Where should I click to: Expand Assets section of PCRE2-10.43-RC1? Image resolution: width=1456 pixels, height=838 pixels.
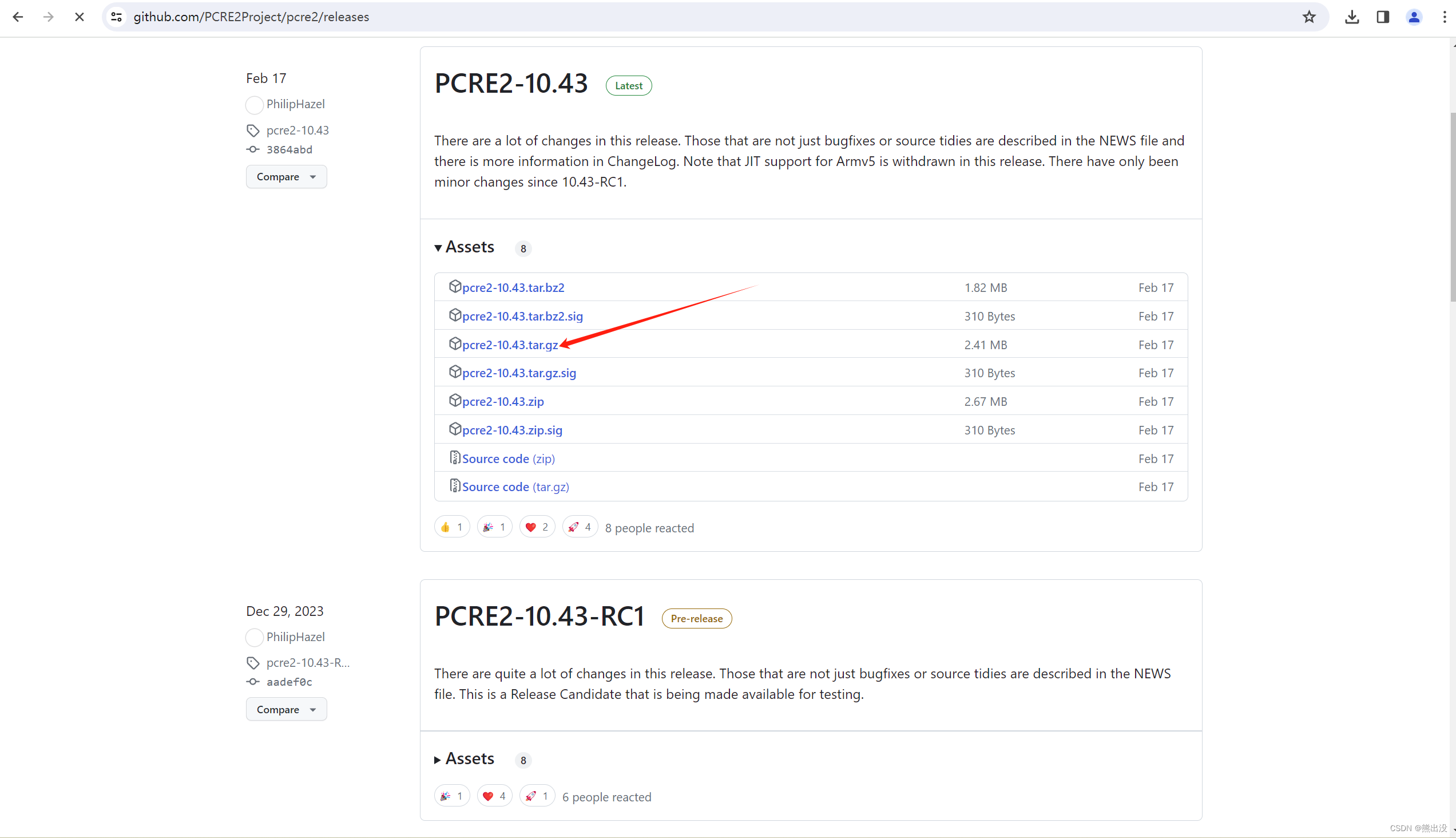point(464,759)
